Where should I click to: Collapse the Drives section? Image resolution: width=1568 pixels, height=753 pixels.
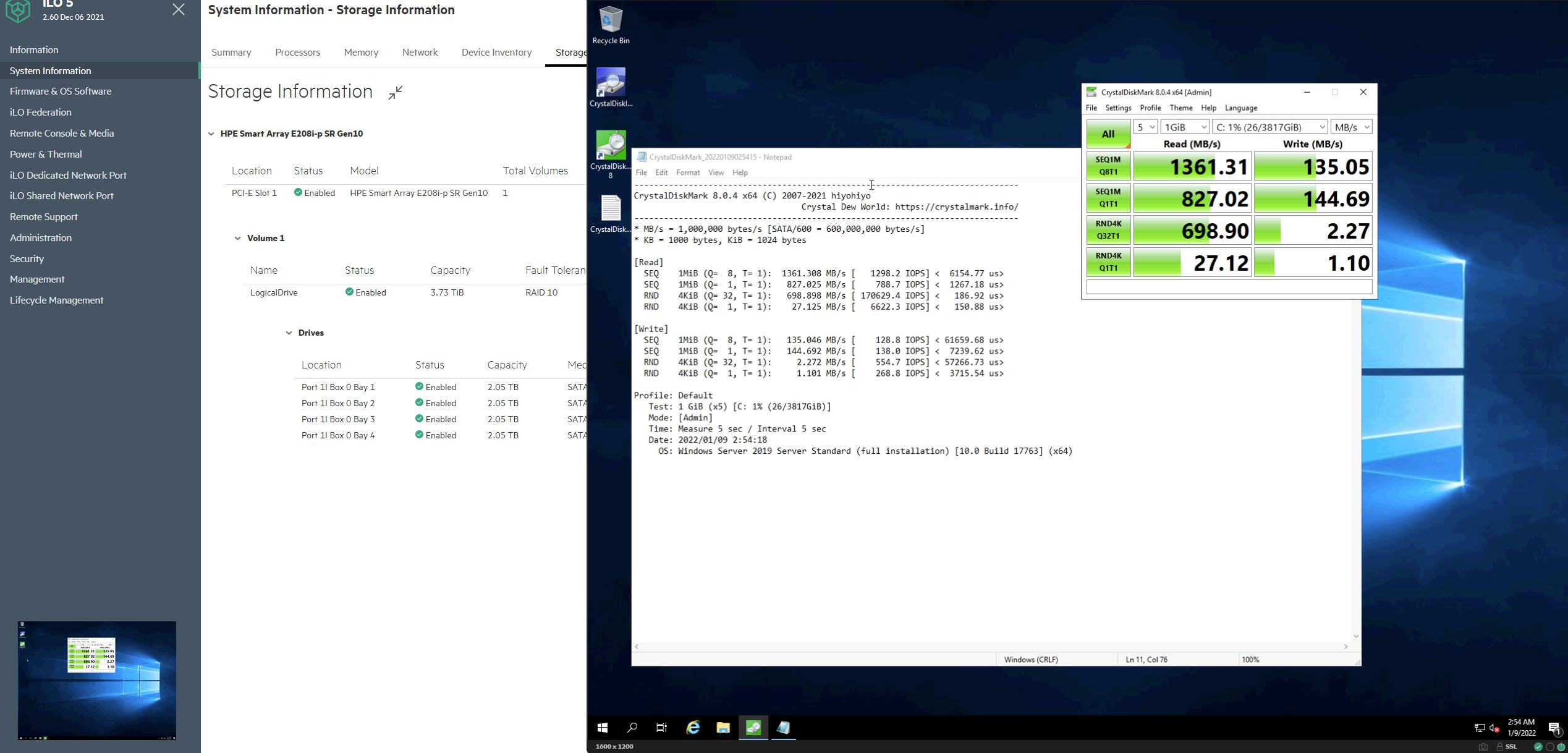click(x=289, y=333)
